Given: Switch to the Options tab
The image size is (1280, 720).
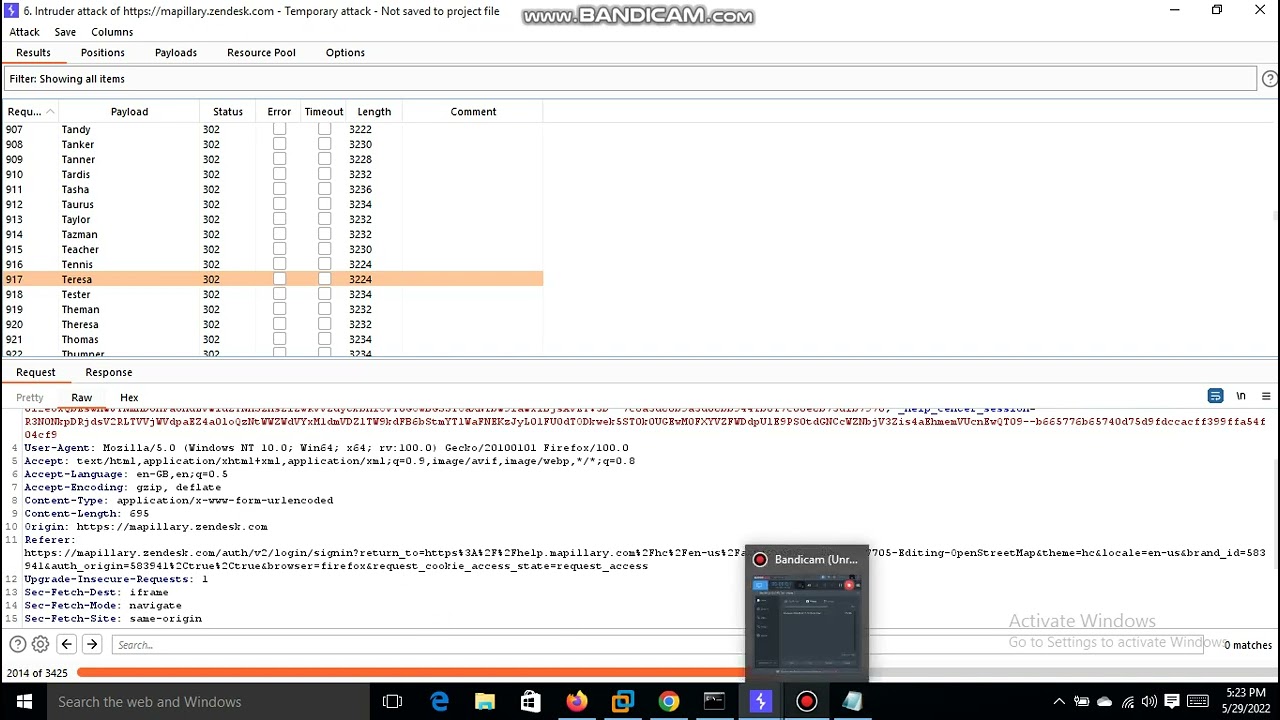Looking at the screenshot, I should pyautogui.click(x=345, y=52).
